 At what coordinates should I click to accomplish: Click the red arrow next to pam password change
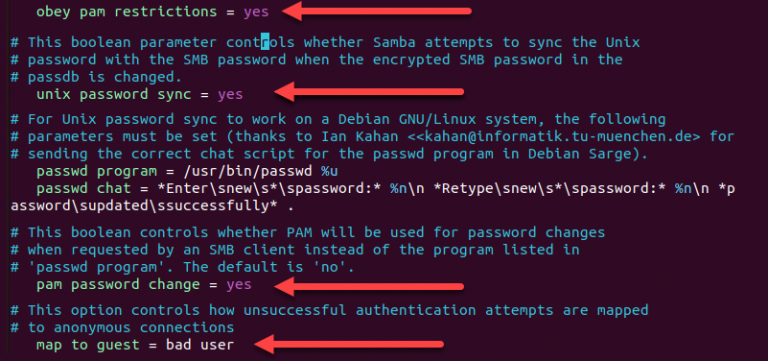tap(368, 286)
